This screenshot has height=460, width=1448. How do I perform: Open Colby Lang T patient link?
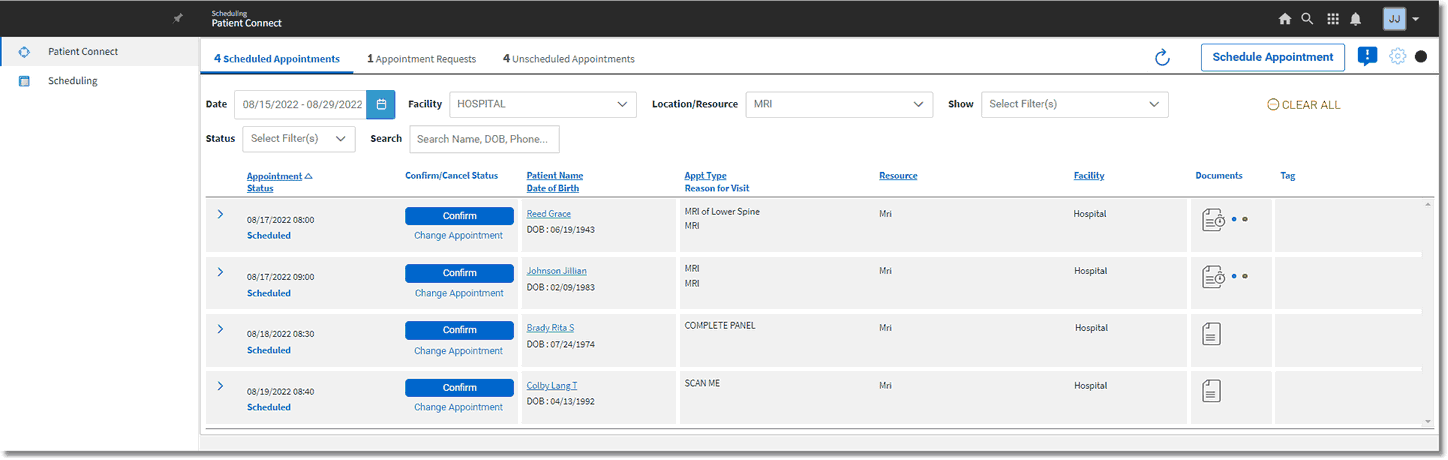(552, 386)
